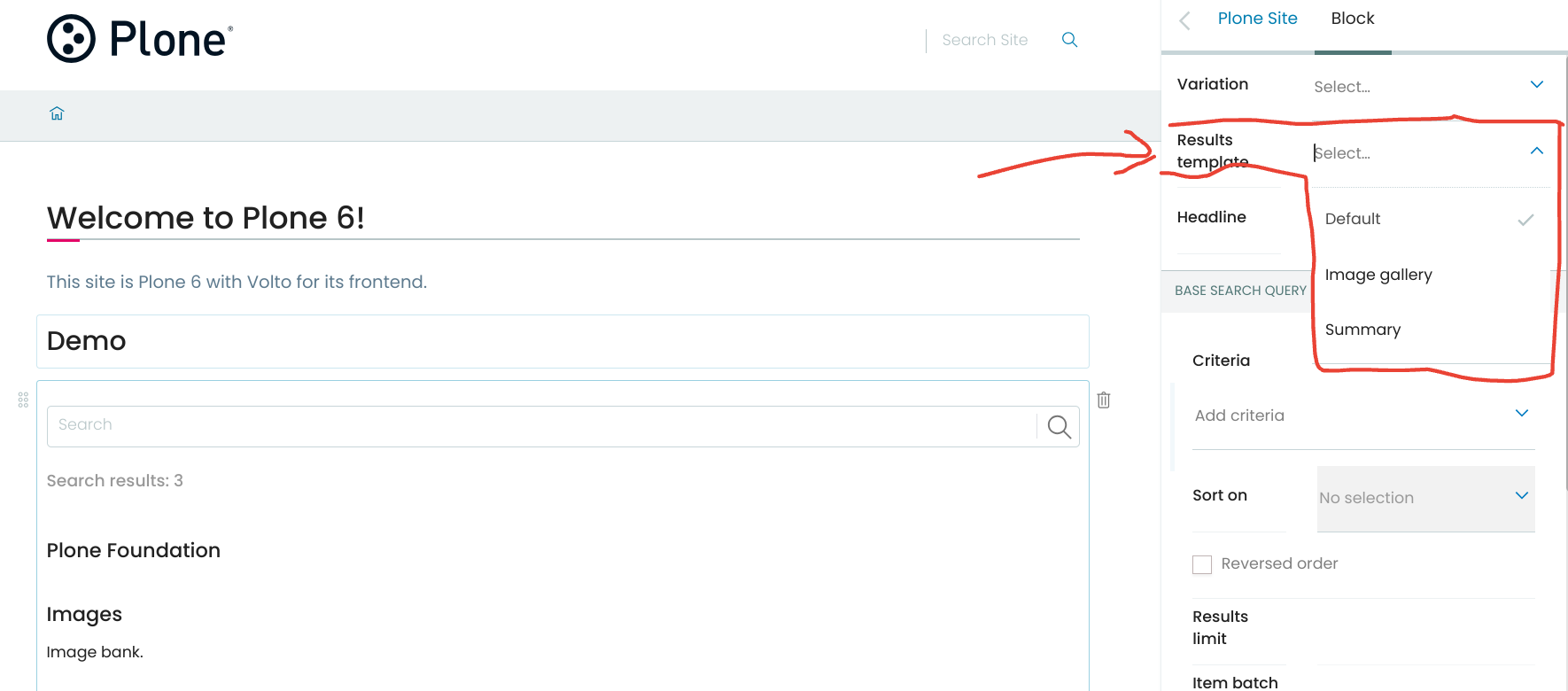This screenshot has width=1568, height=691.
Task: Grab the block drag handle icon
Action: tap(23, 400)
